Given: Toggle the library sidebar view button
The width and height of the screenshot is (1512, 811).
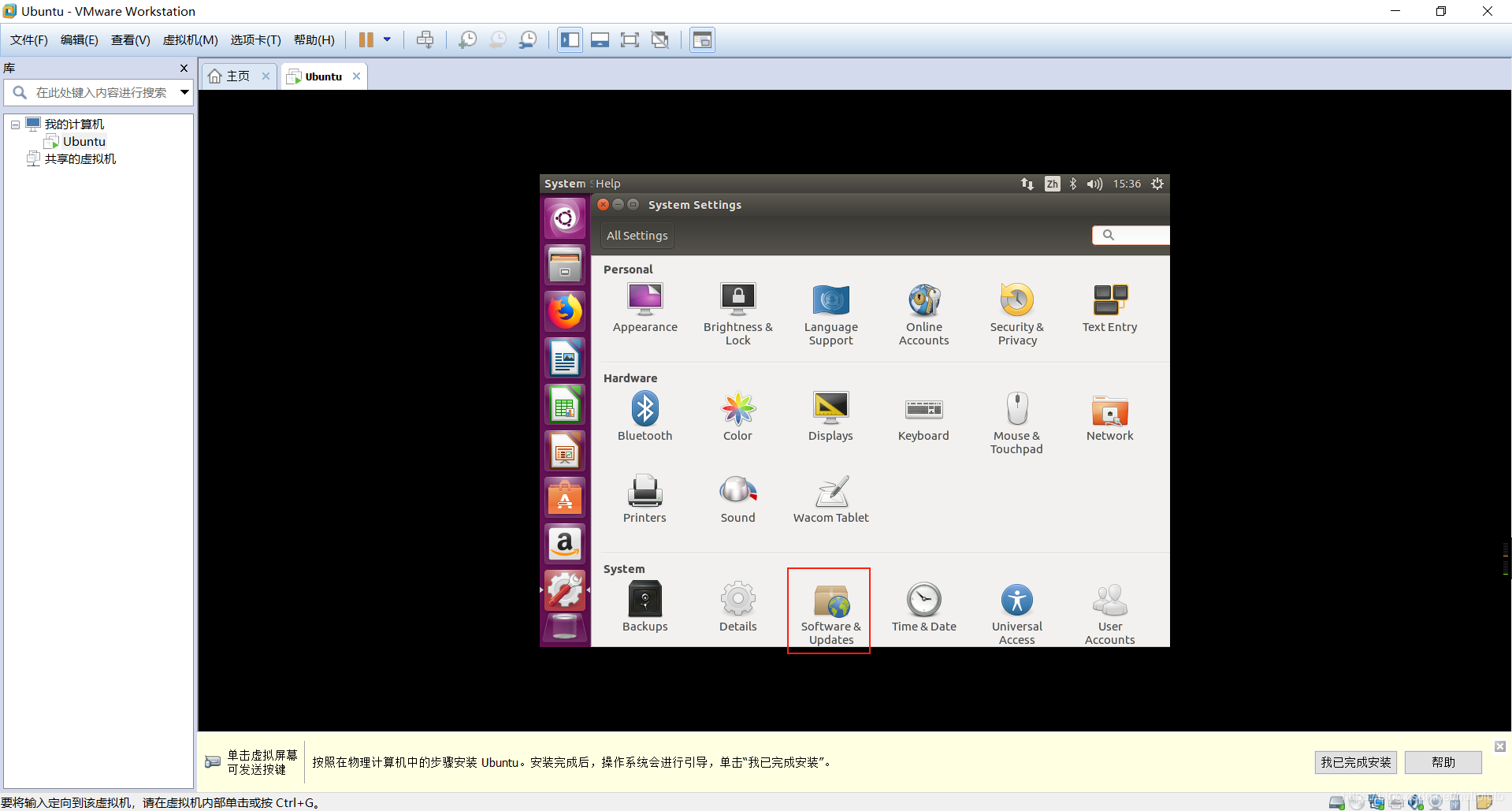Looking at the screenshot, I should coord(570,39).
